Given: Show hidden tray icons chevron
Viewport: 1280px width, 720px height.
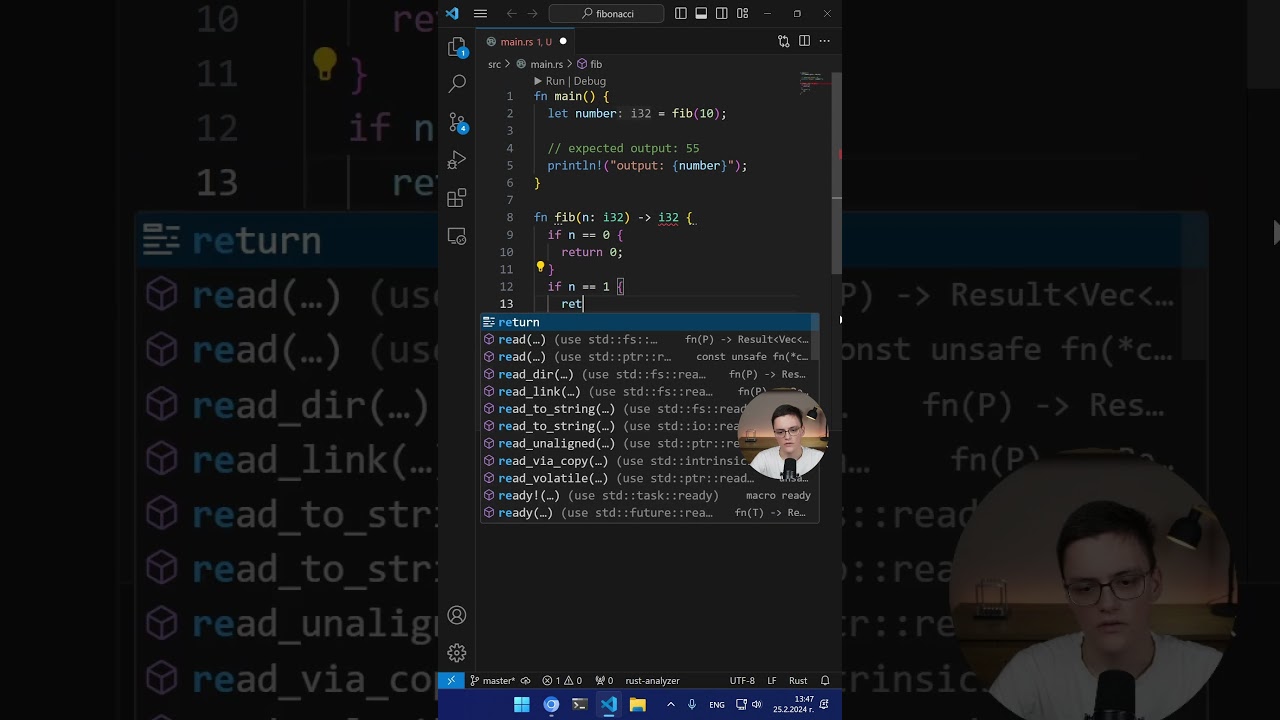Looking at the screenshot, I should pos(670,705).
